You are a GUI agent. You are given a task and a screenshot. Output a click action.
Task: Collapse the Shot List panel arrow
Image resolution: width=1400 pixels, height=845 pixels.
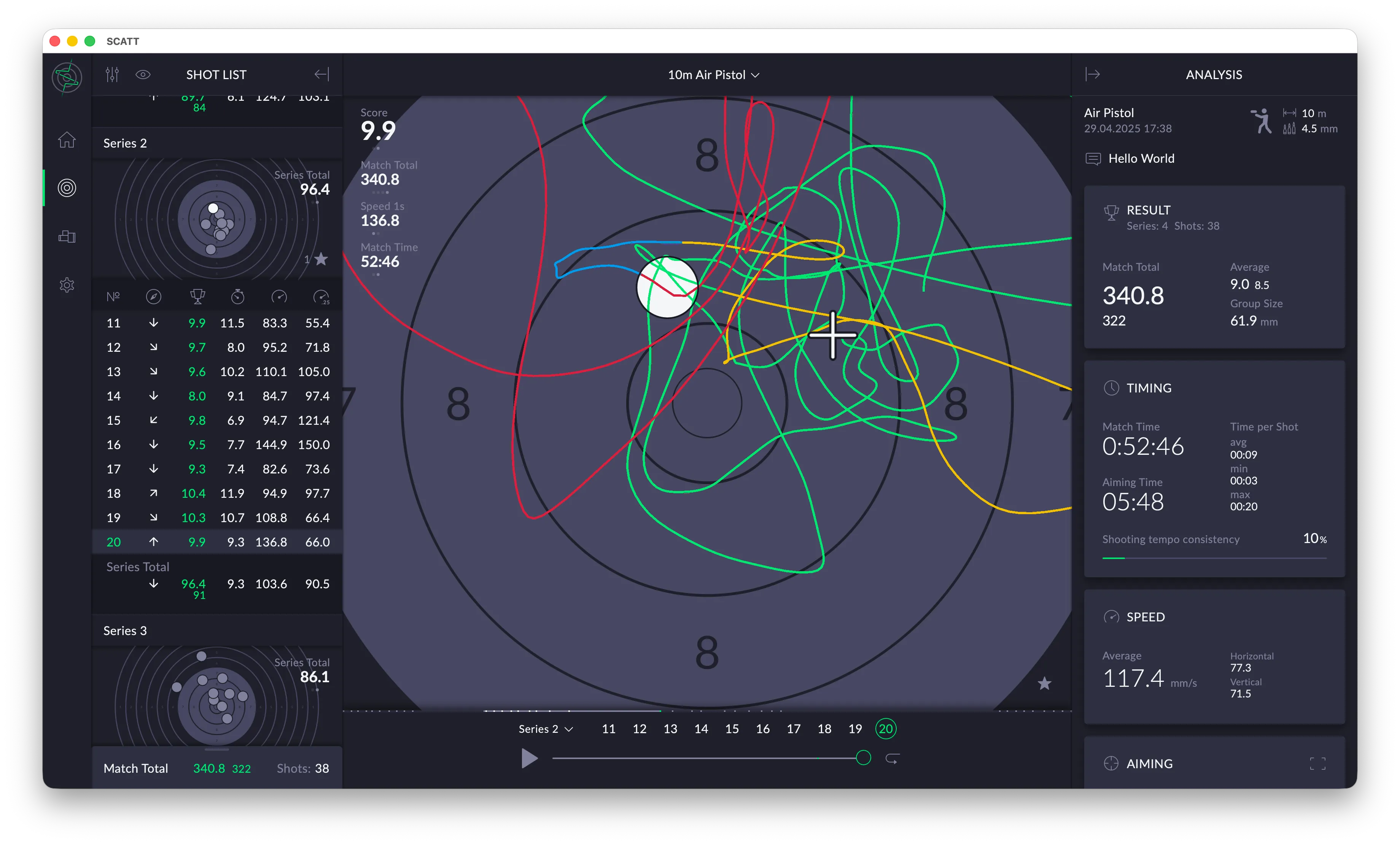(321, 75)
